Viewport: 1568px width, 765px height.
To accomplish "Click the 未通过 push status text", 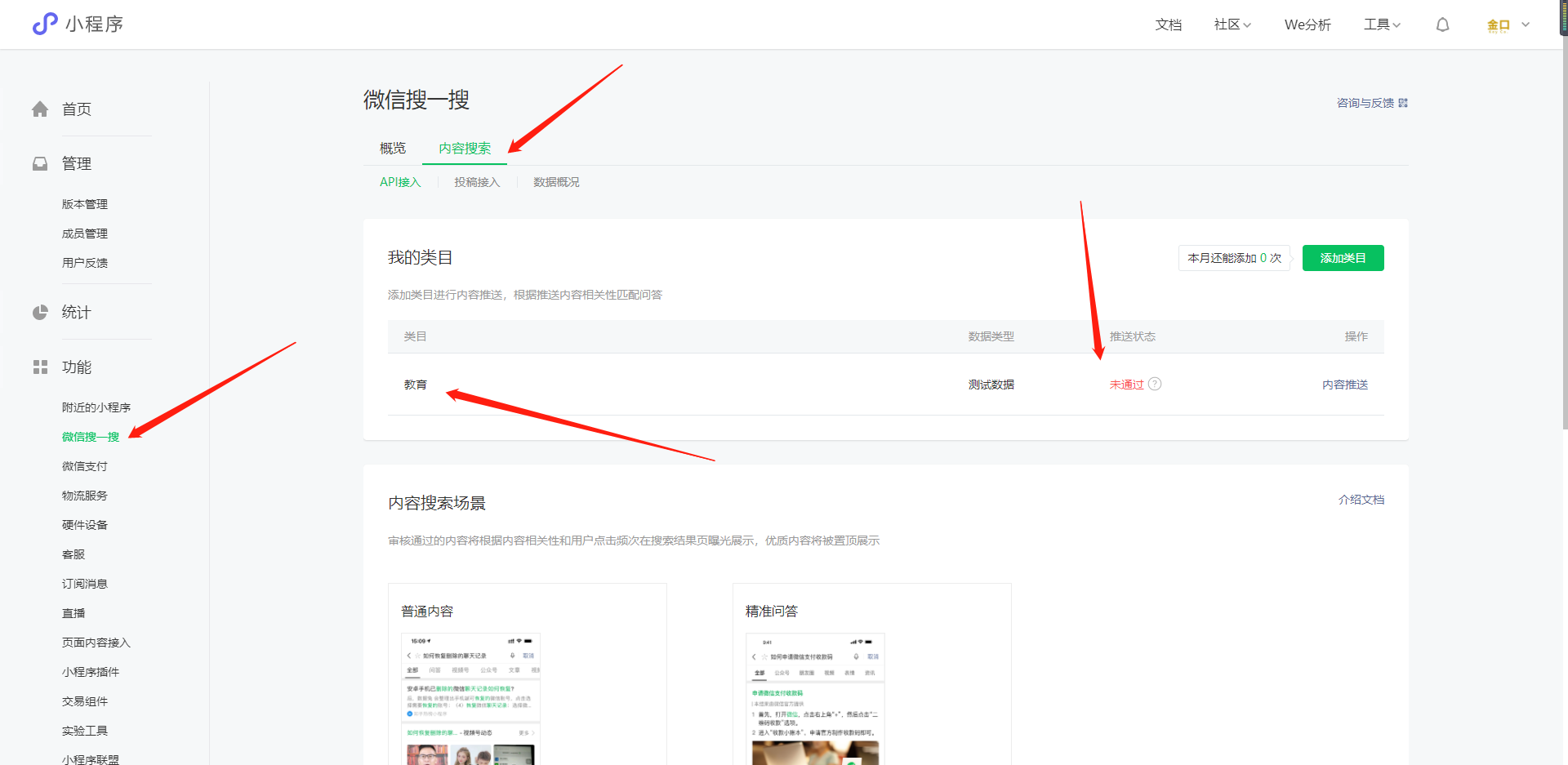I will 1127,385.
